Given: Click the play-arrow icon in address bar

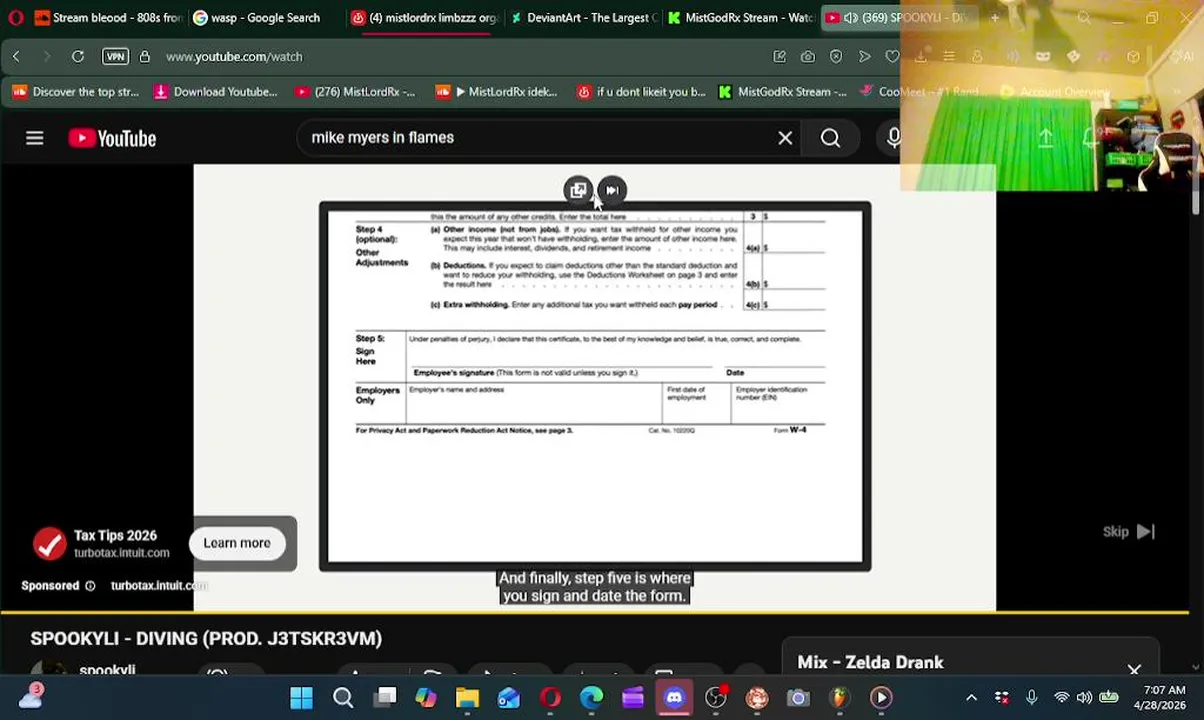Looking at the screenshot, I should tap(864, 57).
